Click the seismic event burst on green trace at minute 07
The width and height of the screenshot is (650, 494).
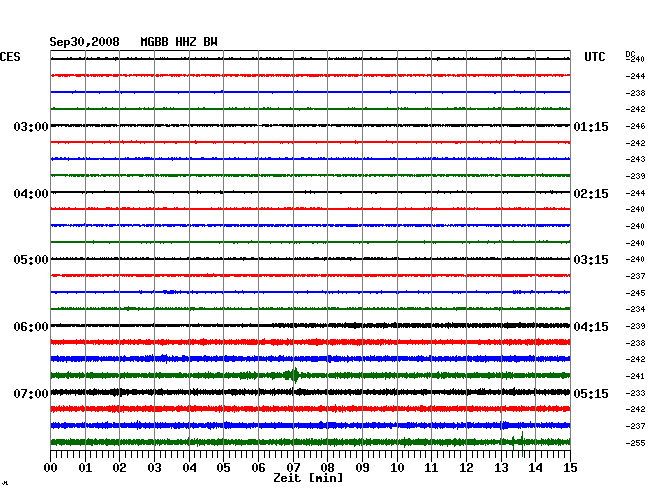coord(293,375)
